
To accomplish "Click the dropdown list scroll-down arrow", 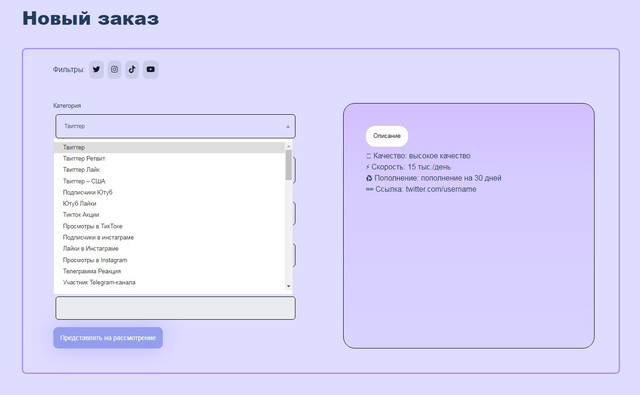I will click(289, 286).
